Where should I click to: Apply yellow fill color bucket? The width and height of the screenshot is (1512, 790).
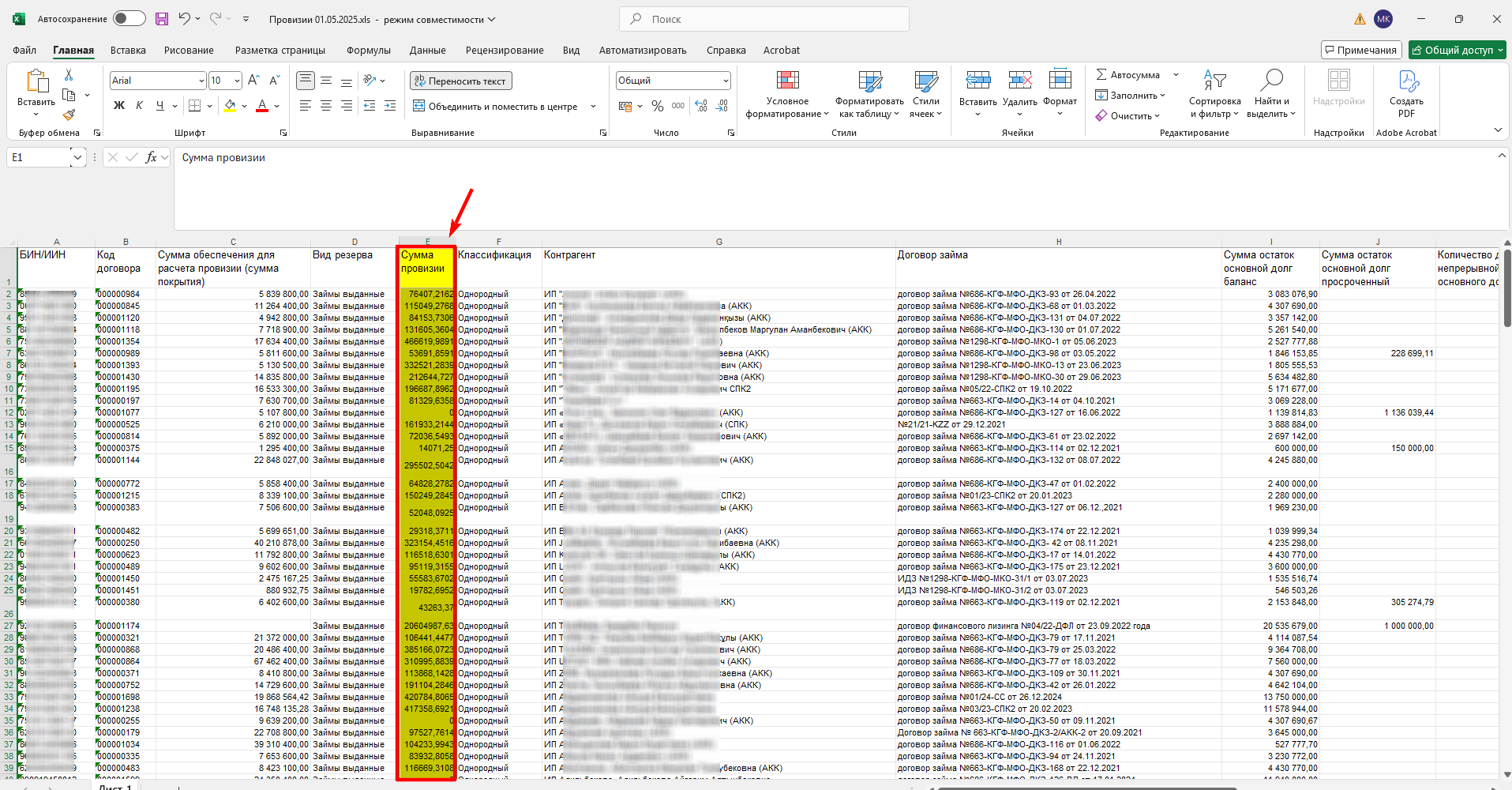230,106
